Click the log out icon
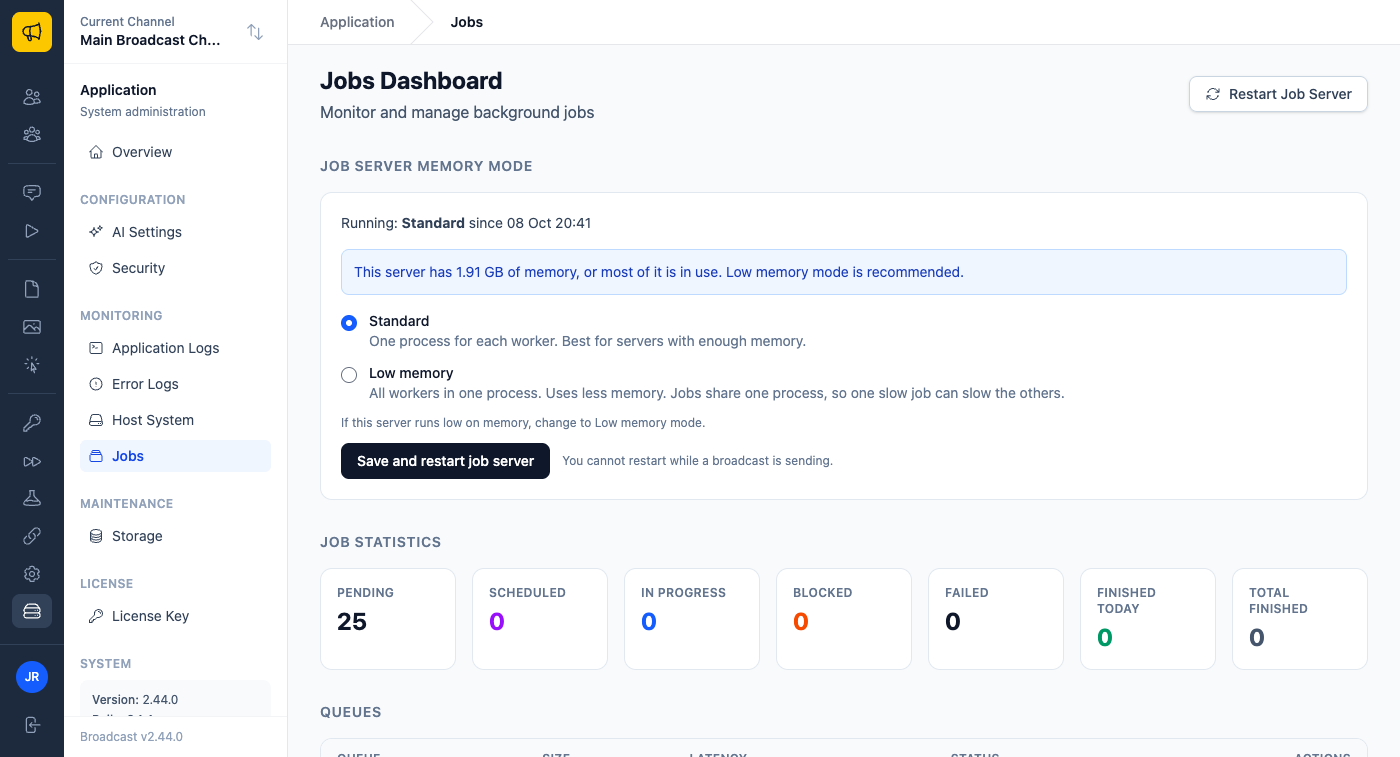 point(32,725)
